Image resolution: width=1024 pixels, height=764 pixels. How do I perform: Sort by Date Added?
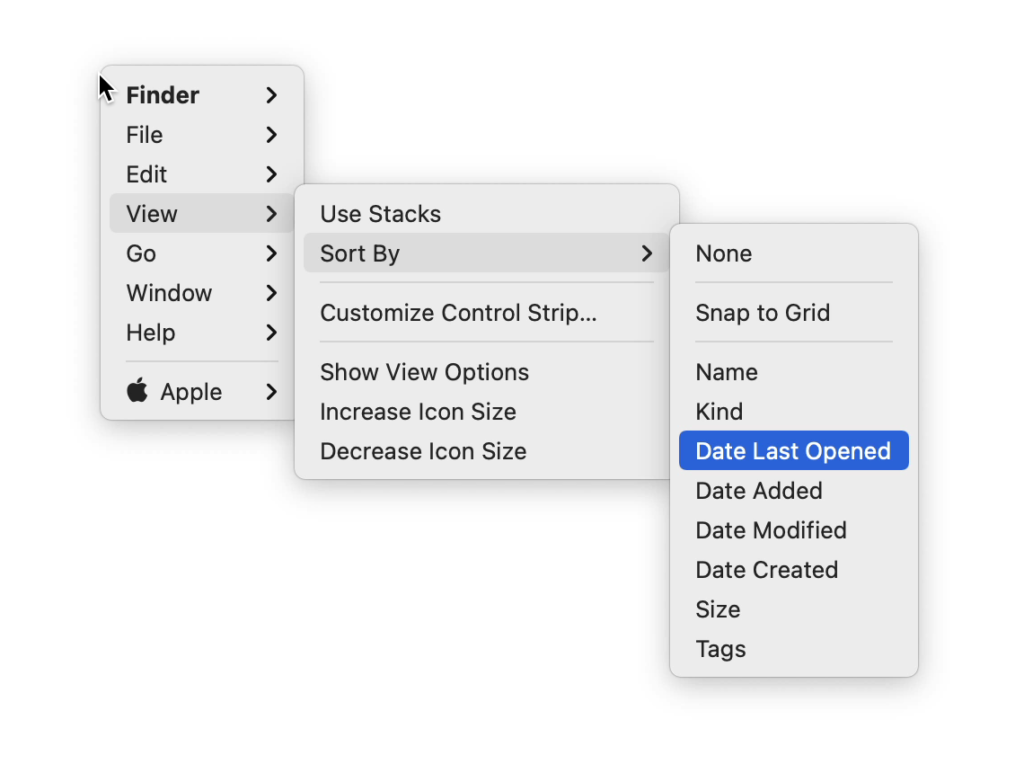pos(758,490)
